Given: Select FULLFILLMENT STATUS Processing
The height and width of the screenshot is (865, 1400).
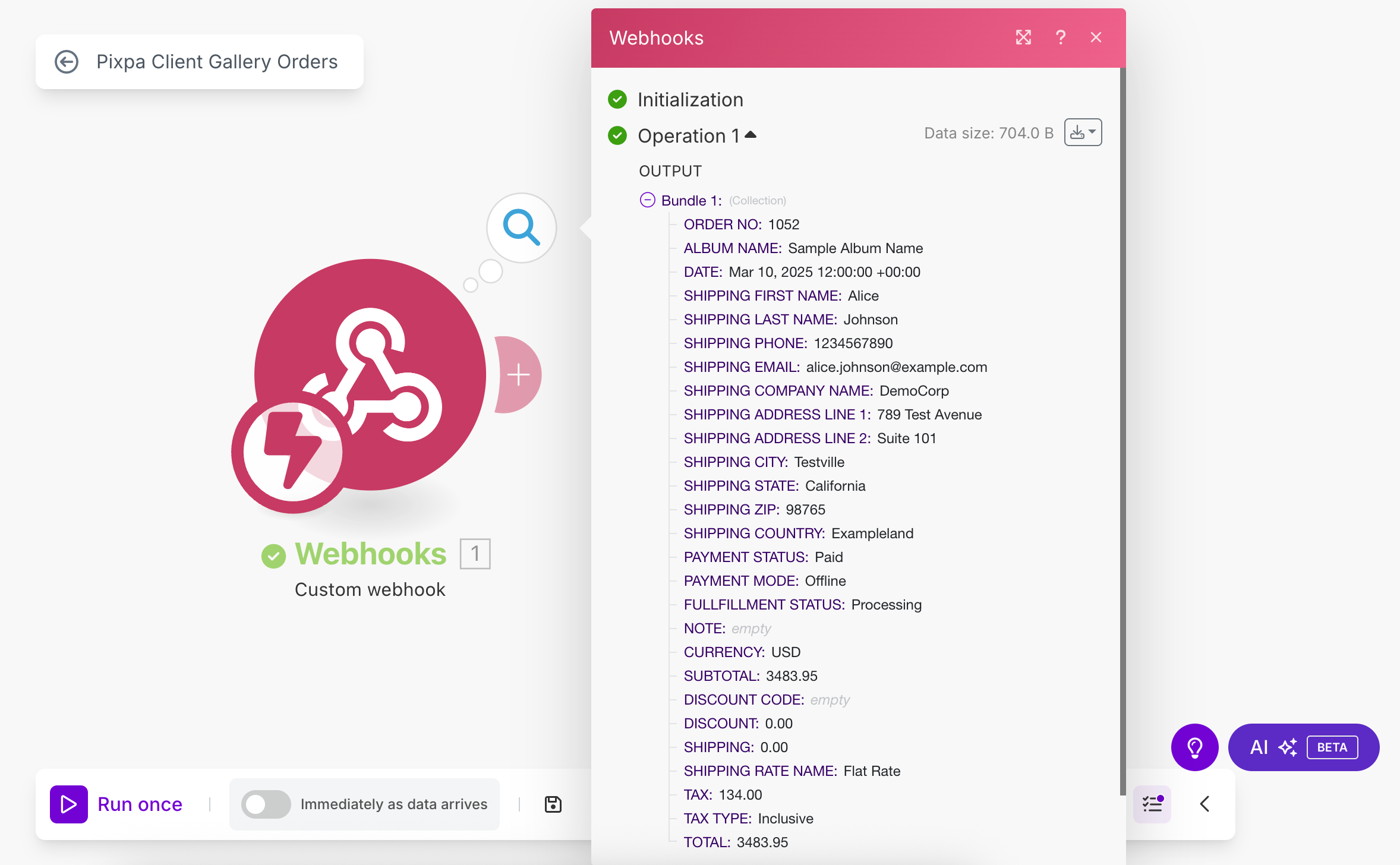Looking at the screenshot, I should 803,605.
